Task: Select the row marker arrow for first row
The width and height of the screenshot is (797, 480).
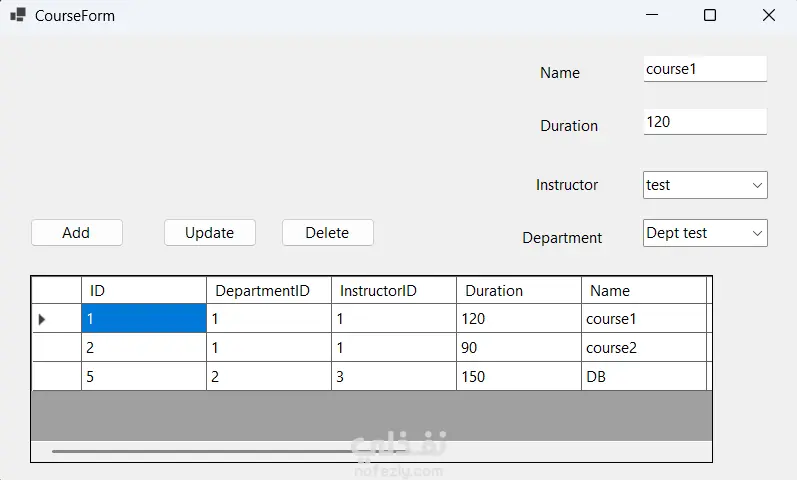Action: pos(42,320)
